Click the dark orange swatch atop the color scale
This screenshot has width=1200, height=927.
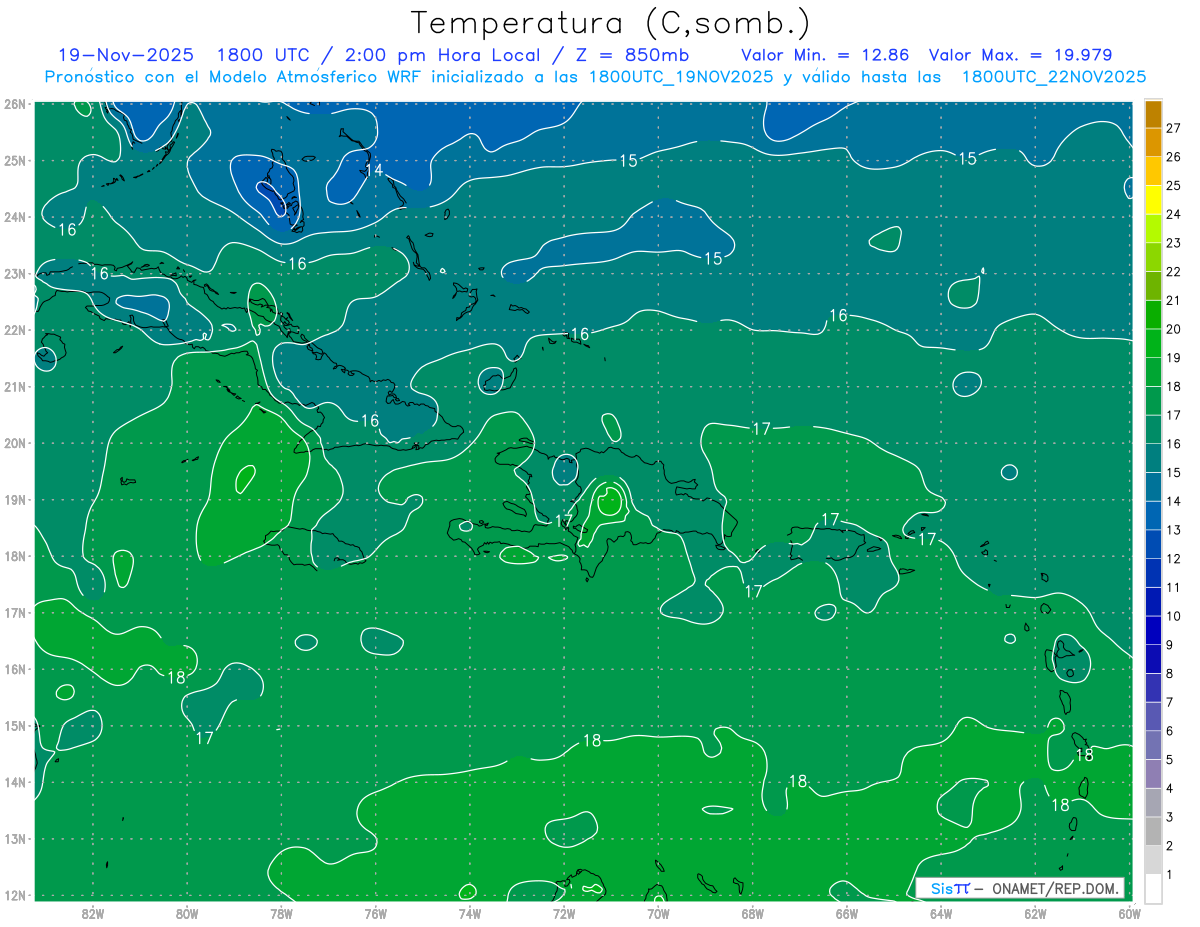[1153, 114]
